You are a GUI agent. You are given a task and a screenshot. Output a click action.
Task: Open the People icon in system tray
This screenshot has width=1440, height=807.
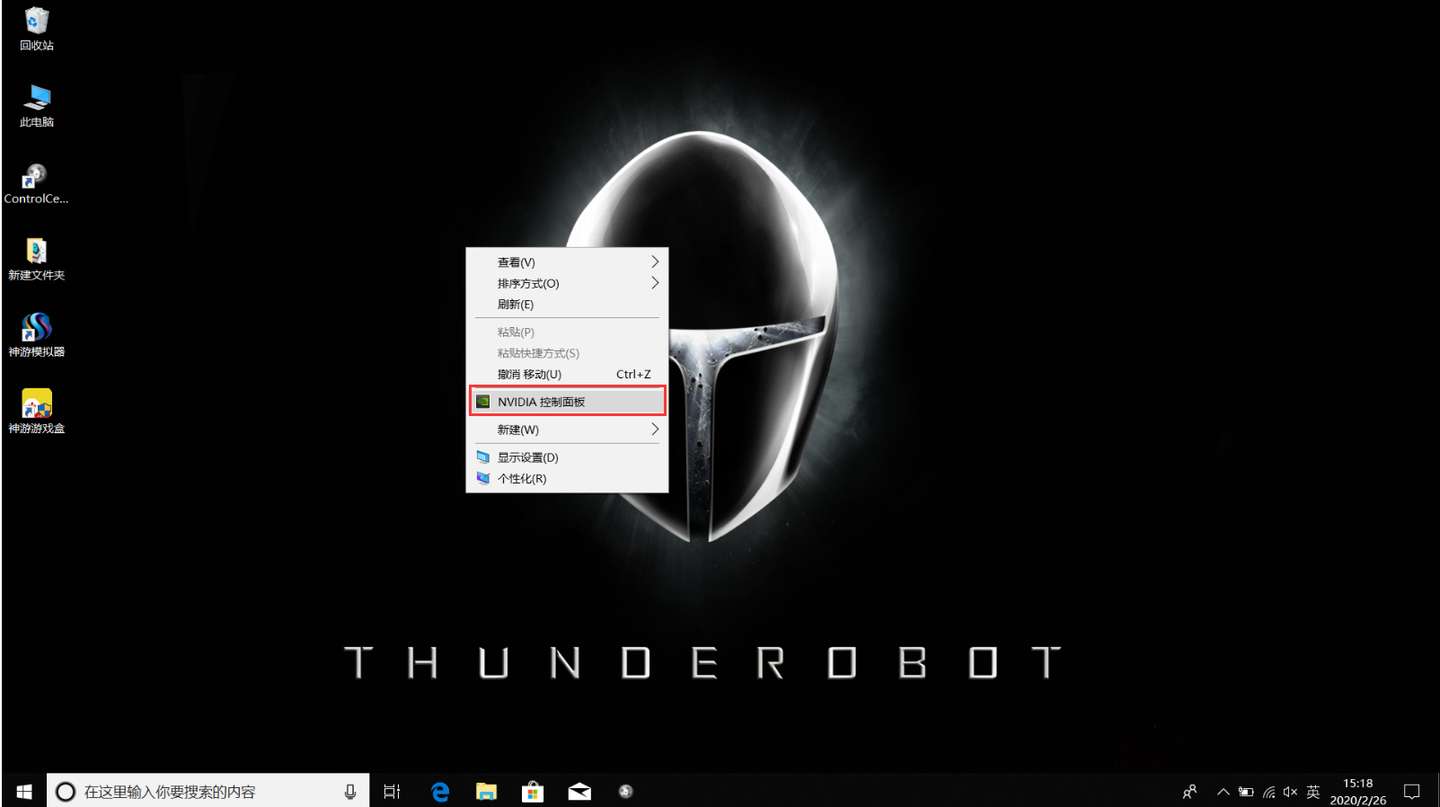1190,791
